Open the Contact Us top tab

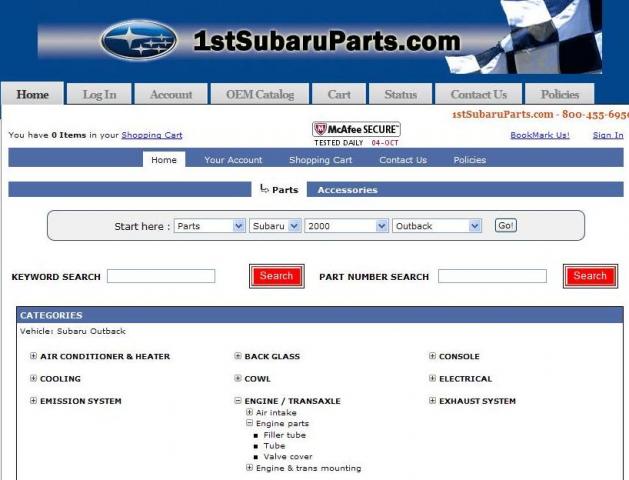[479, 95]
